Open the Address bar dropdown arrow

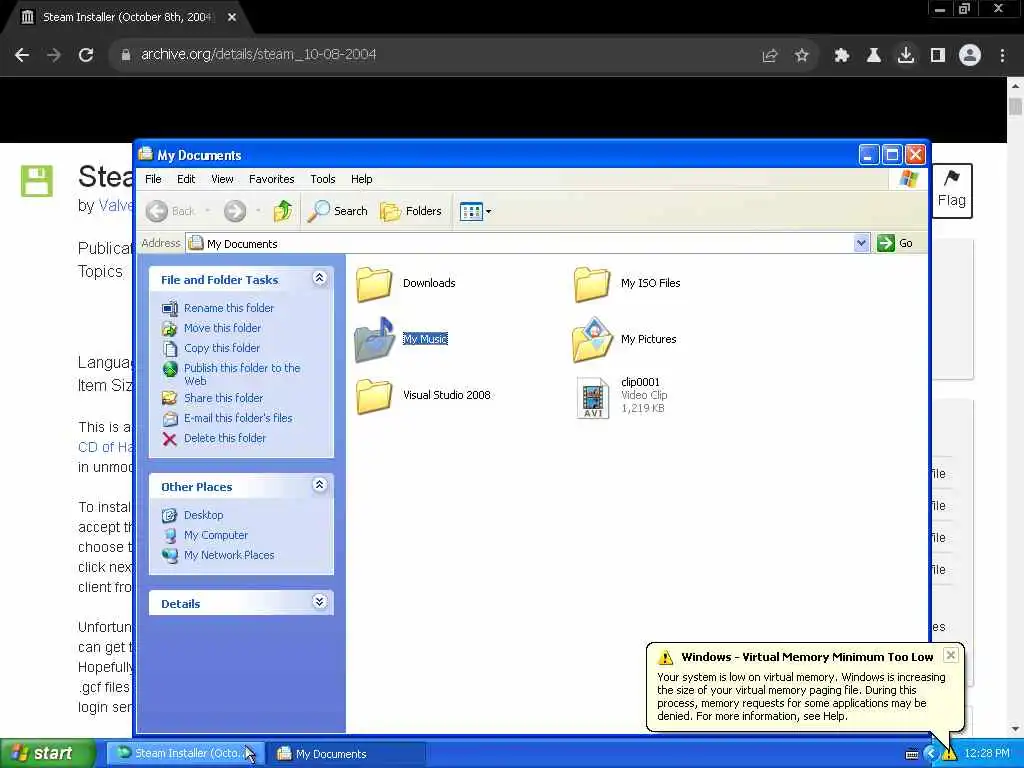point(861,243)
